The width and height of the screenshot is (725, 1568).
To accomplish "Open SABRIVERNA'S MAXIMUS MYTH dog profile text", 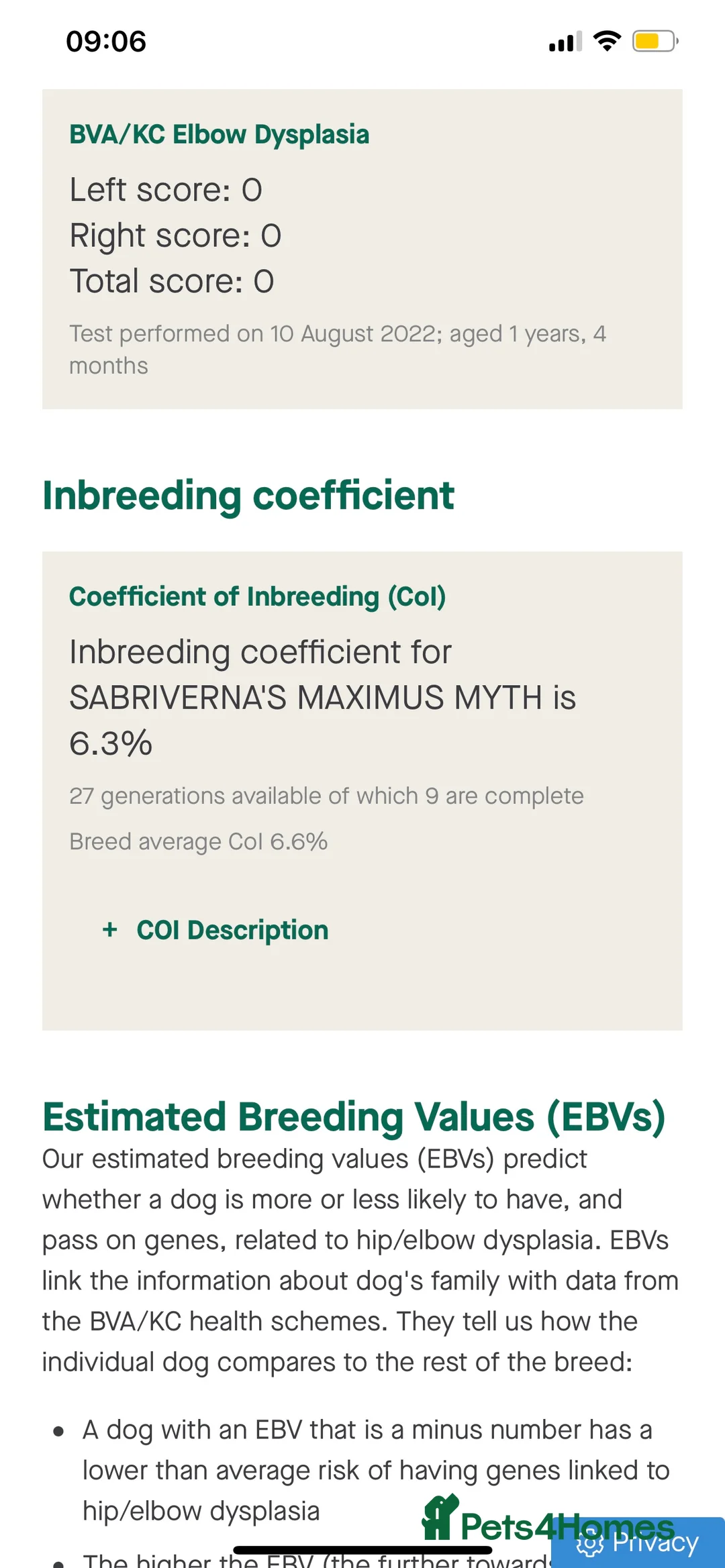I will [322, 698].
